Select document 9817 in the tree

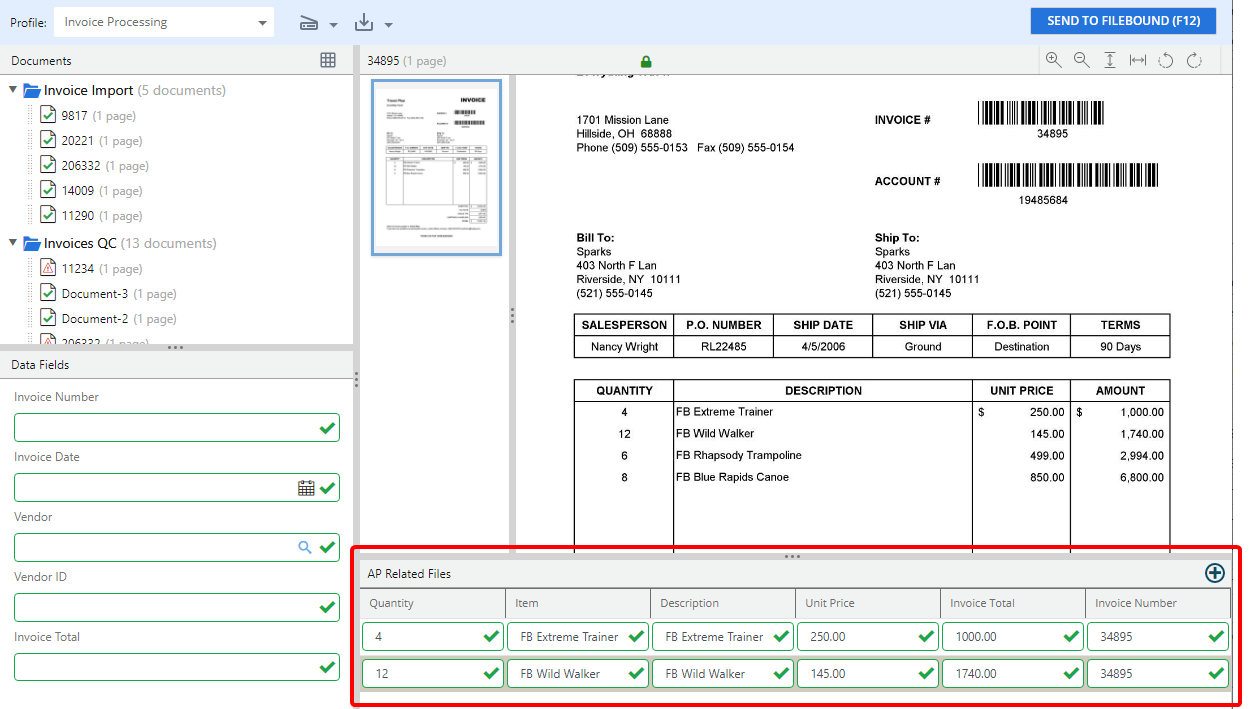[x=74, y=115]
